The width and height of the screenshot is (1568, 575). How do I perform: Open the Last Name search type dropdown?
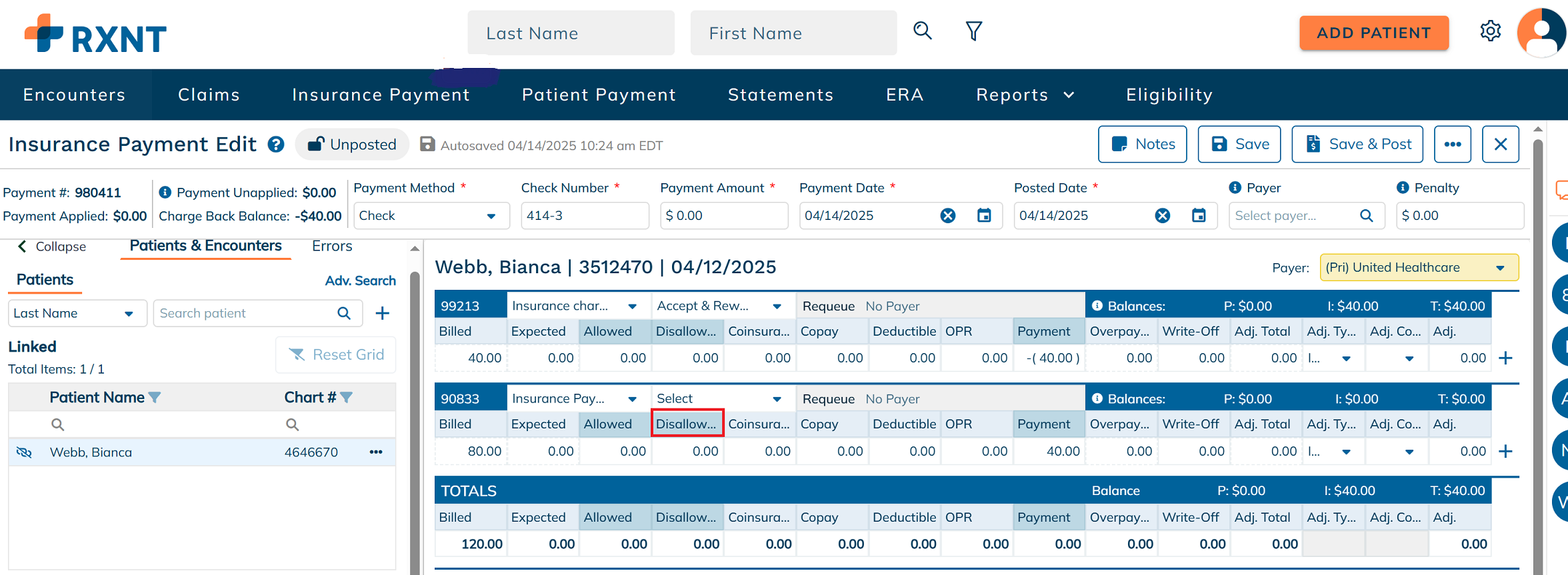[77, 313]
